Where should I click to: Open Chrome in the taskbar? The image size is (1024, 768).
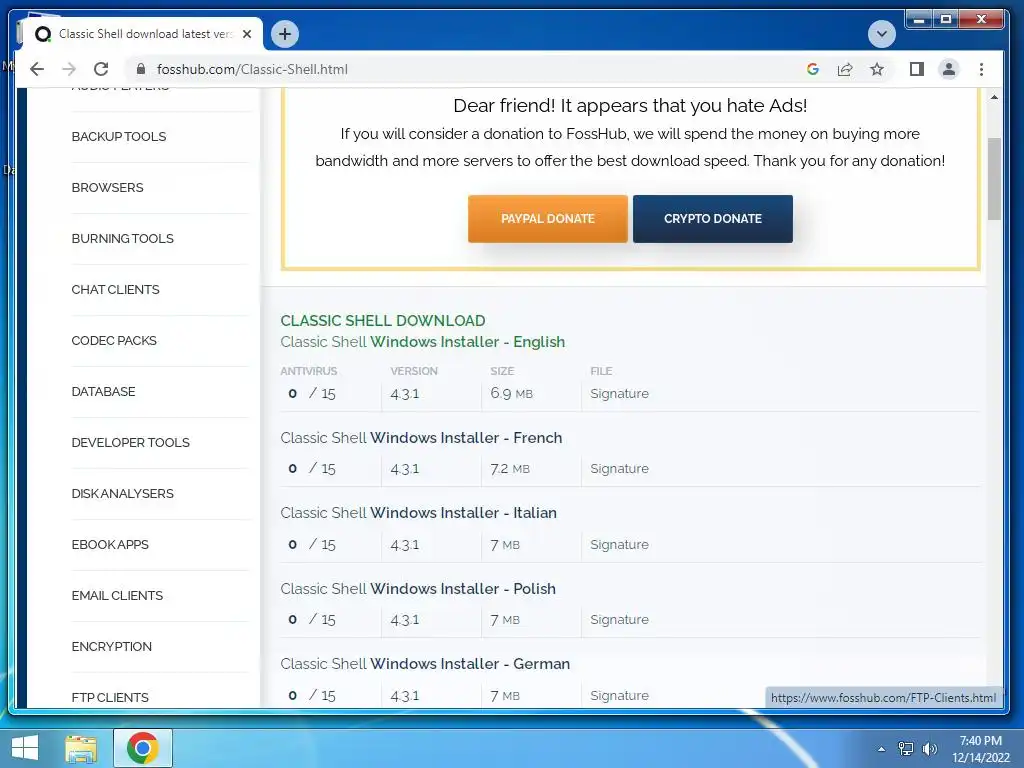coord(143,748)
